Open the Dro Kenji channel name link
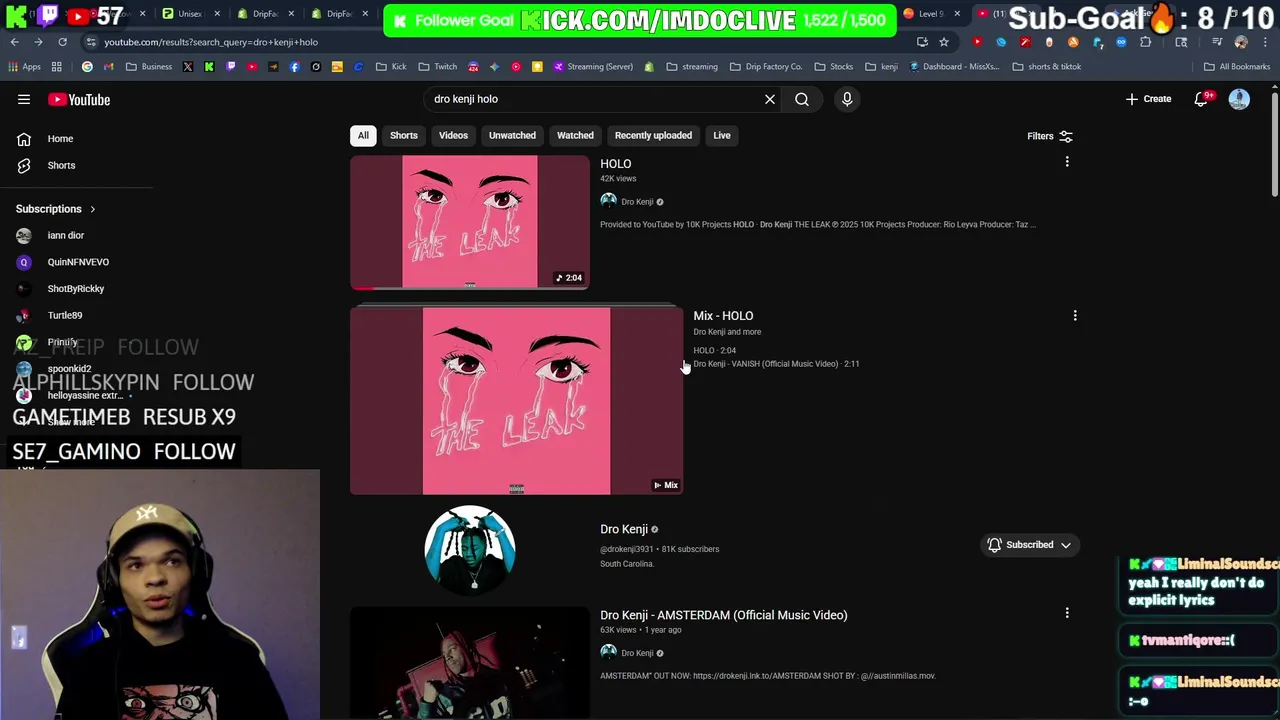This screenshot has width=1280, height=720. coord(624,529)
